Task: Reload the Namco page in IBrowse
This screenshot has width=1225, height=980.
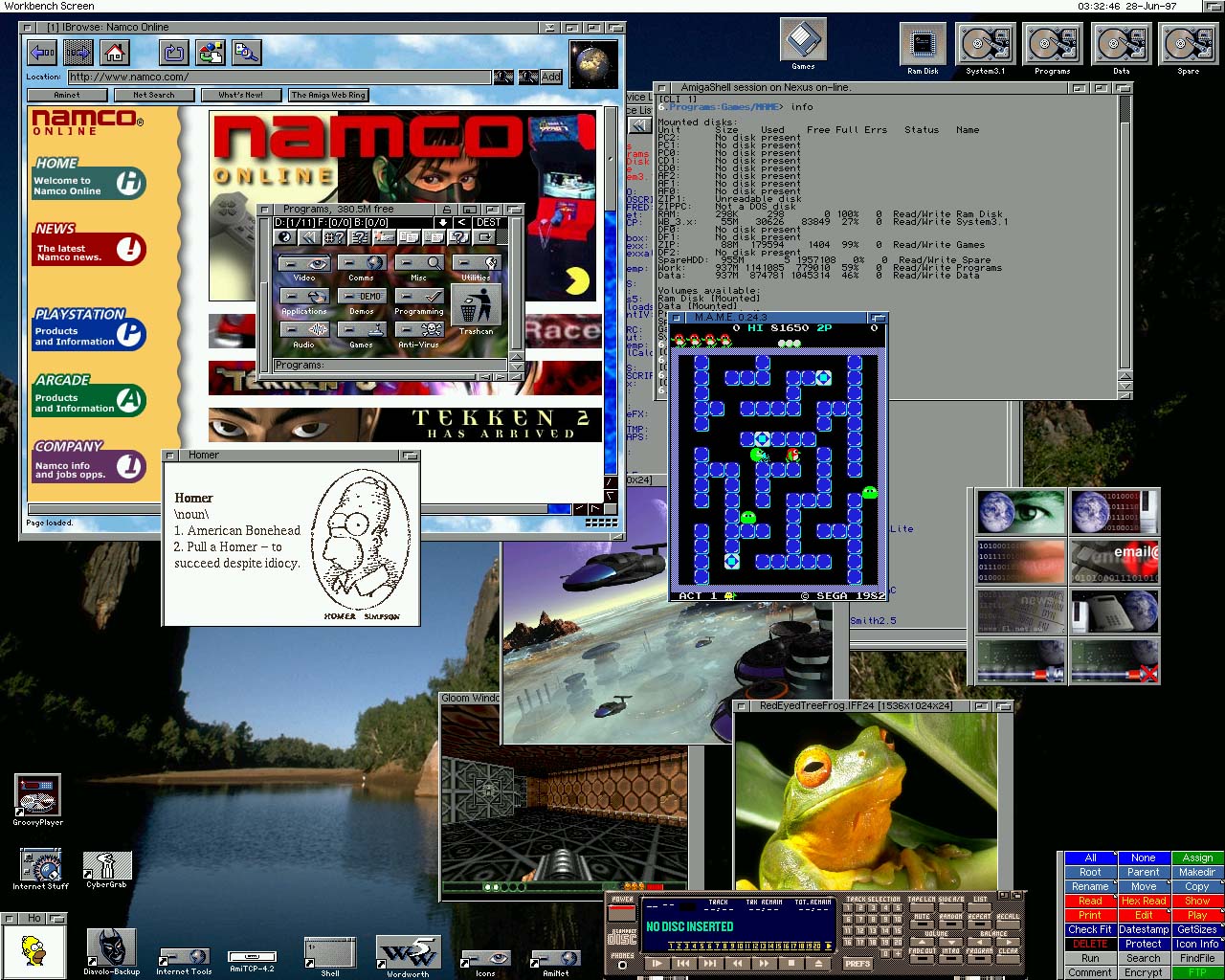Action: [x=175, y=53]
